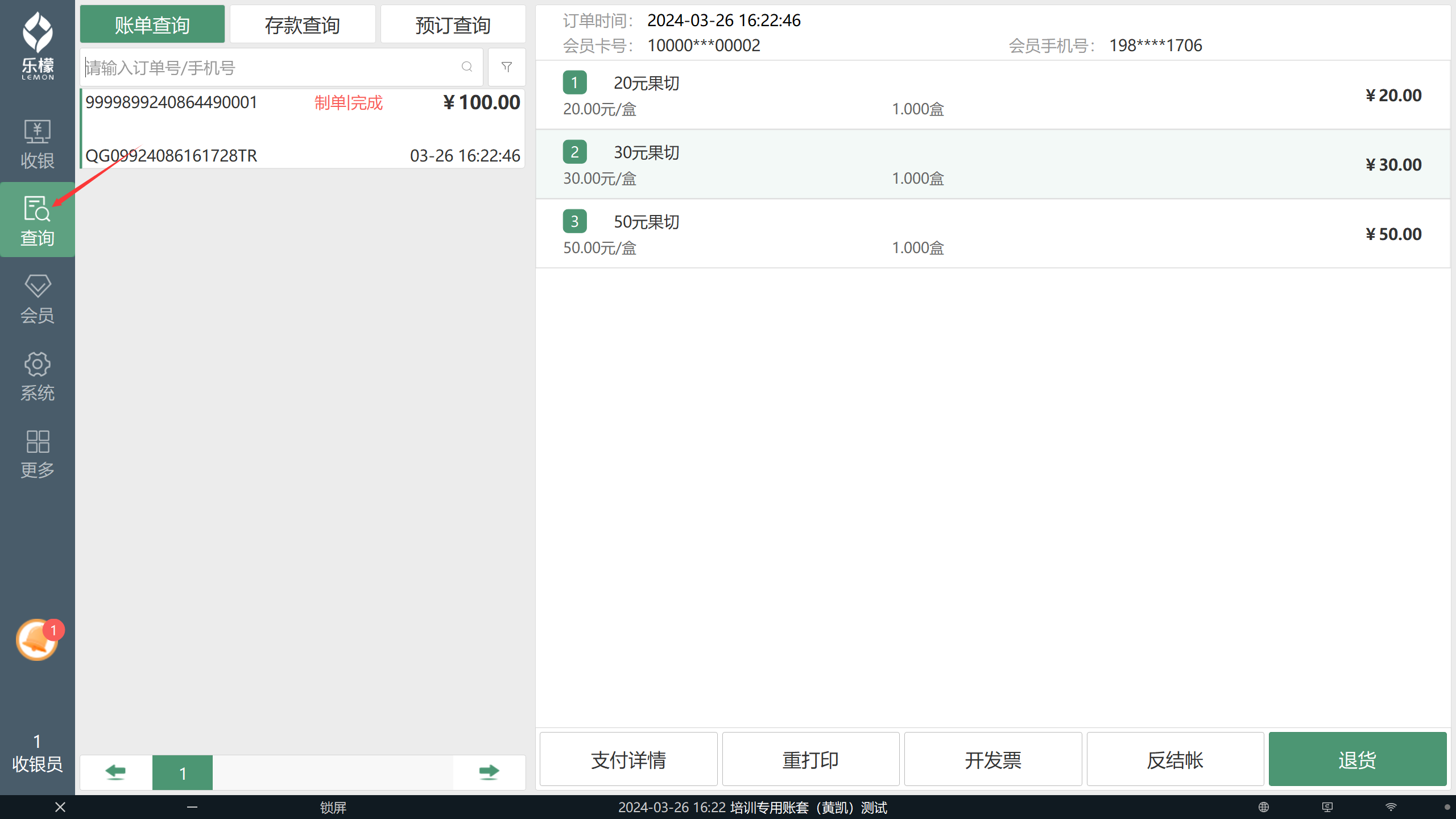Open the notification bell with red badge
This screenshot has height=819, width=1456.
(38, 639)
